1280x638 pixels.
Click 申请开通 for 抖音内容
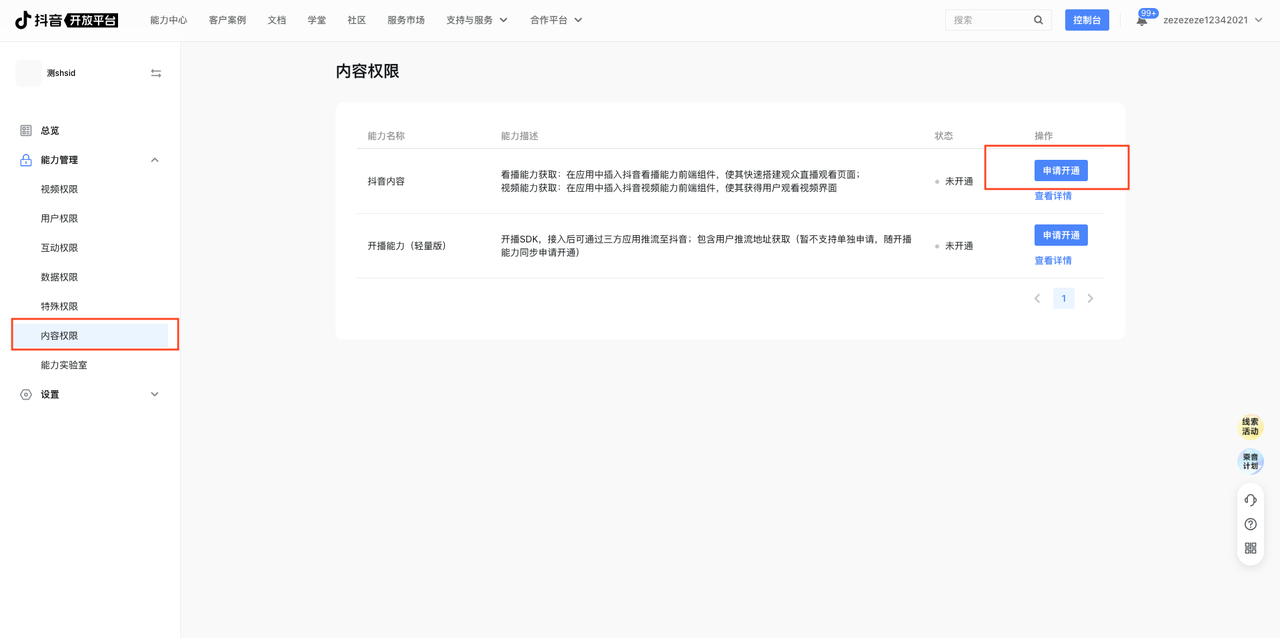(1061, 171)
